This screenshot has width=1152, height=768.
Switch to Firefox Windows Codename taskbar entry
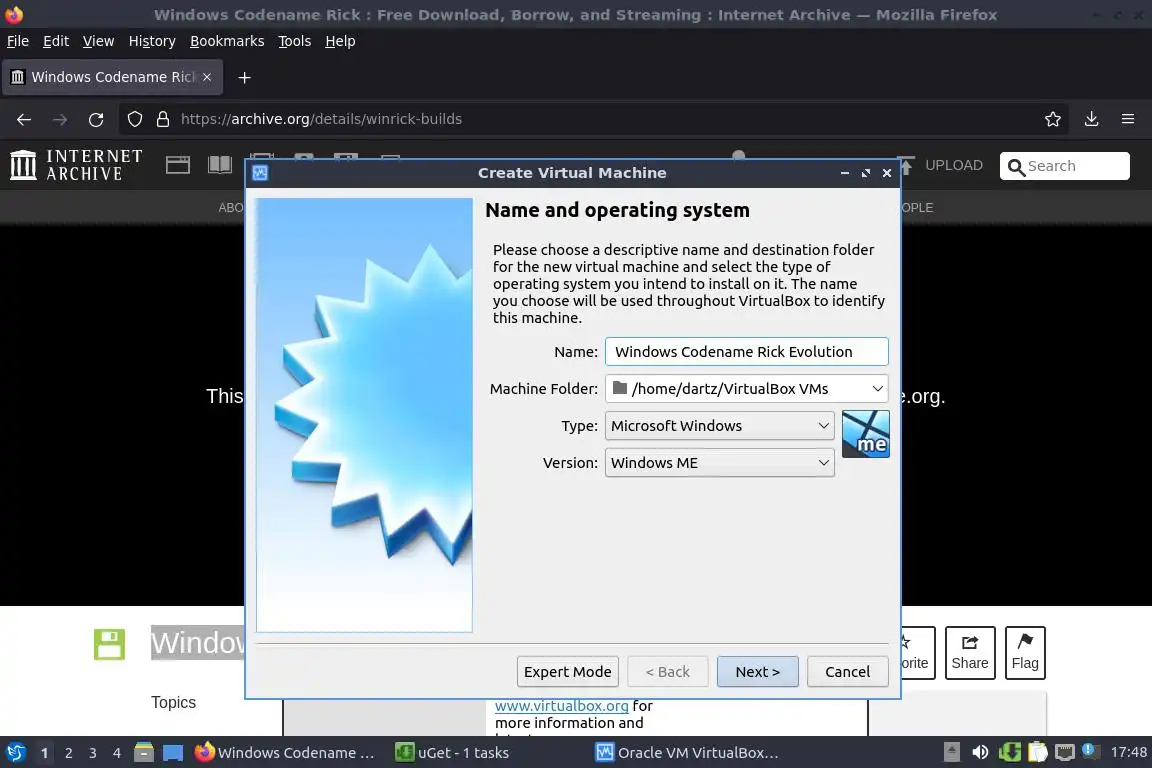tap(285, 753)
